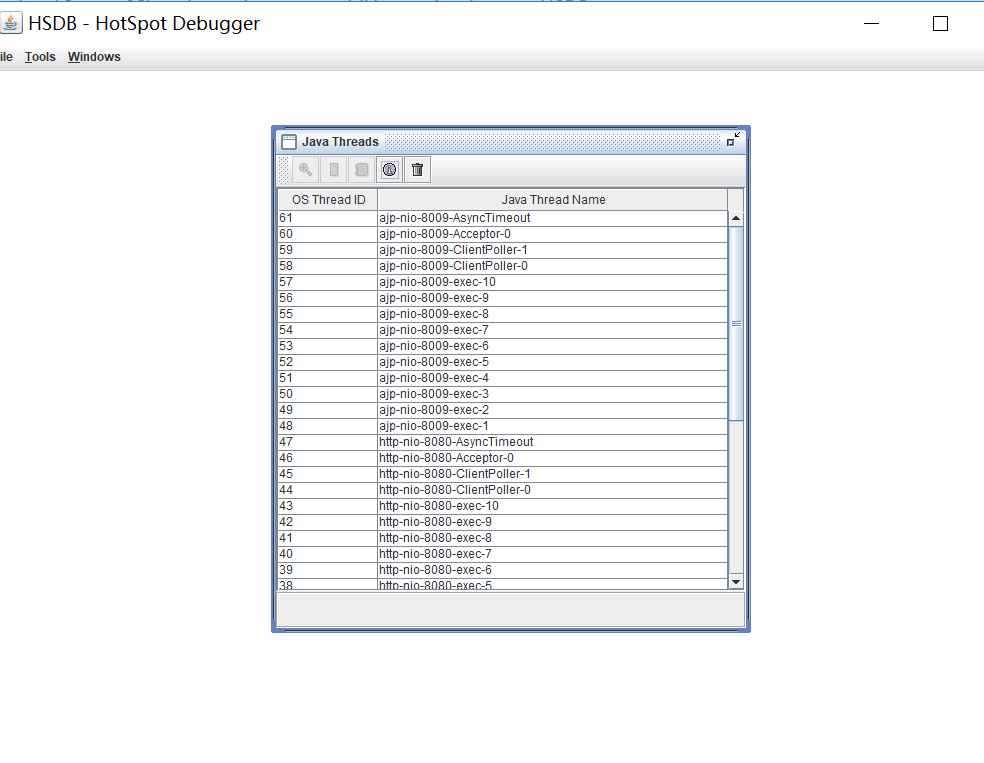Screen dimensions: 984x763
Task: Click the Java Threads title bar
Action: pyautogui.click(x=510, y=142)
